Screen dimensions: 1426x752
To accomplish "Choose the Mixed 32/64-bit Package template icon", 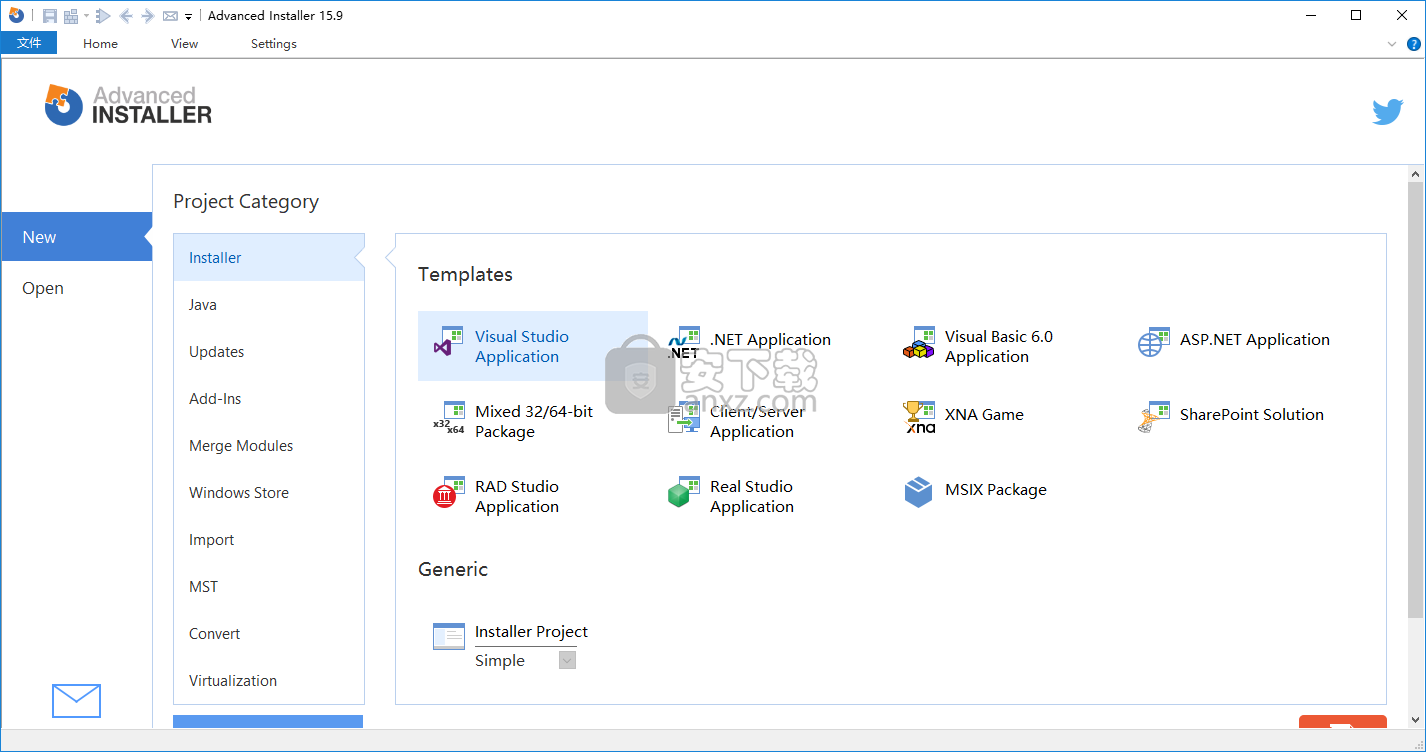I will [448, 418].
